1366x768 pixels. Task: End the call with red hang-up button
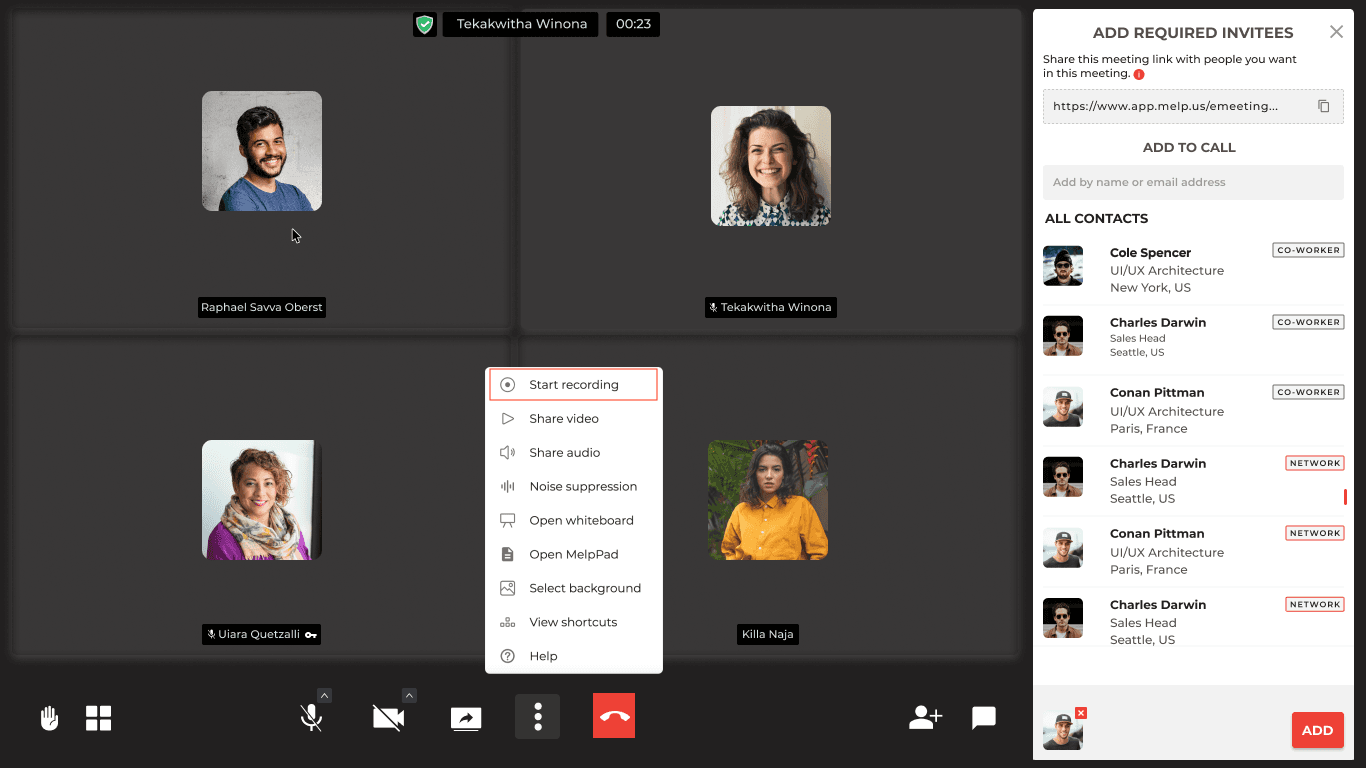pos(614,716)
